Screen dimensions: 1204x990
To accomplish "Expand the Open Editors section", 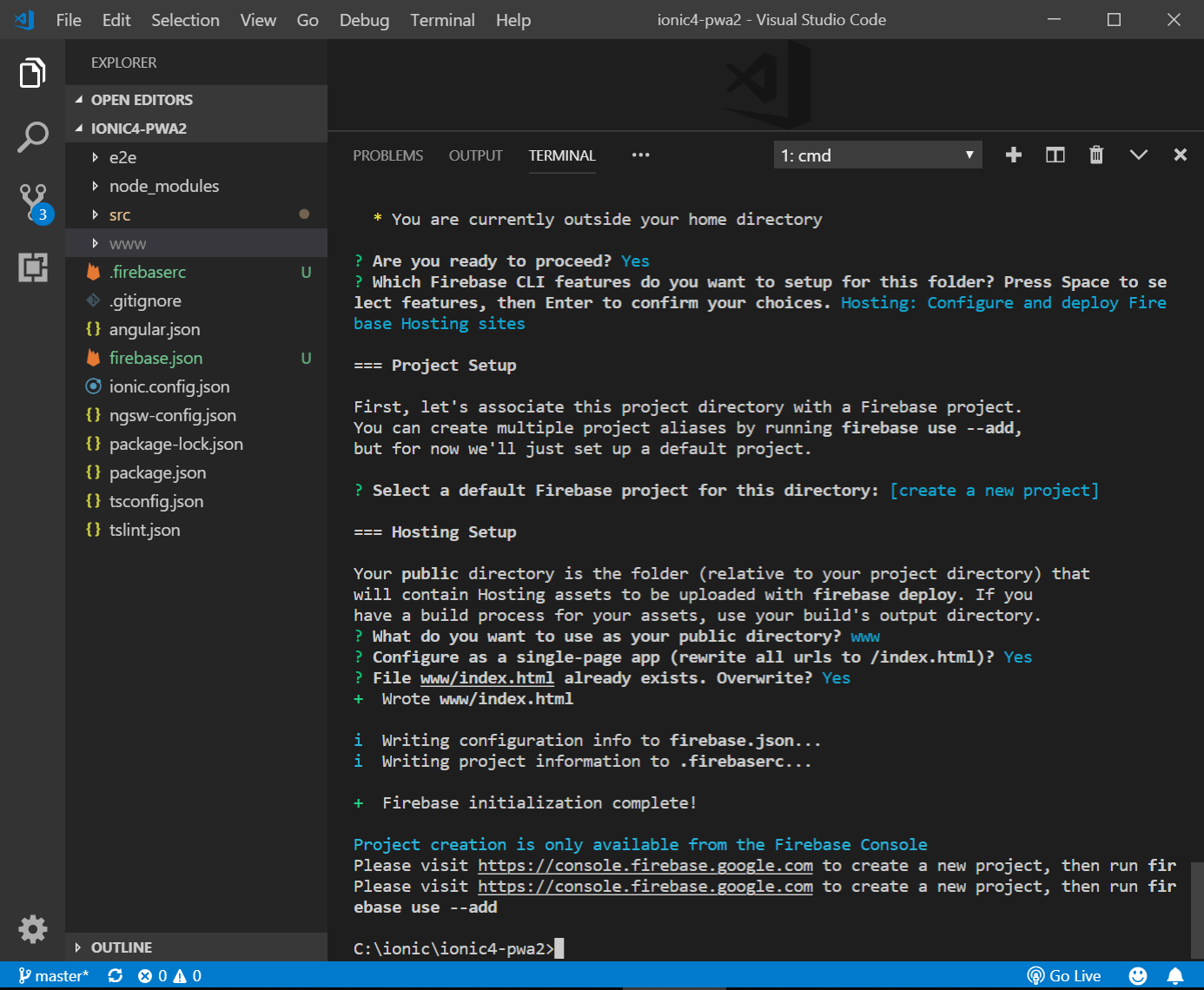I will pos(196,100).
